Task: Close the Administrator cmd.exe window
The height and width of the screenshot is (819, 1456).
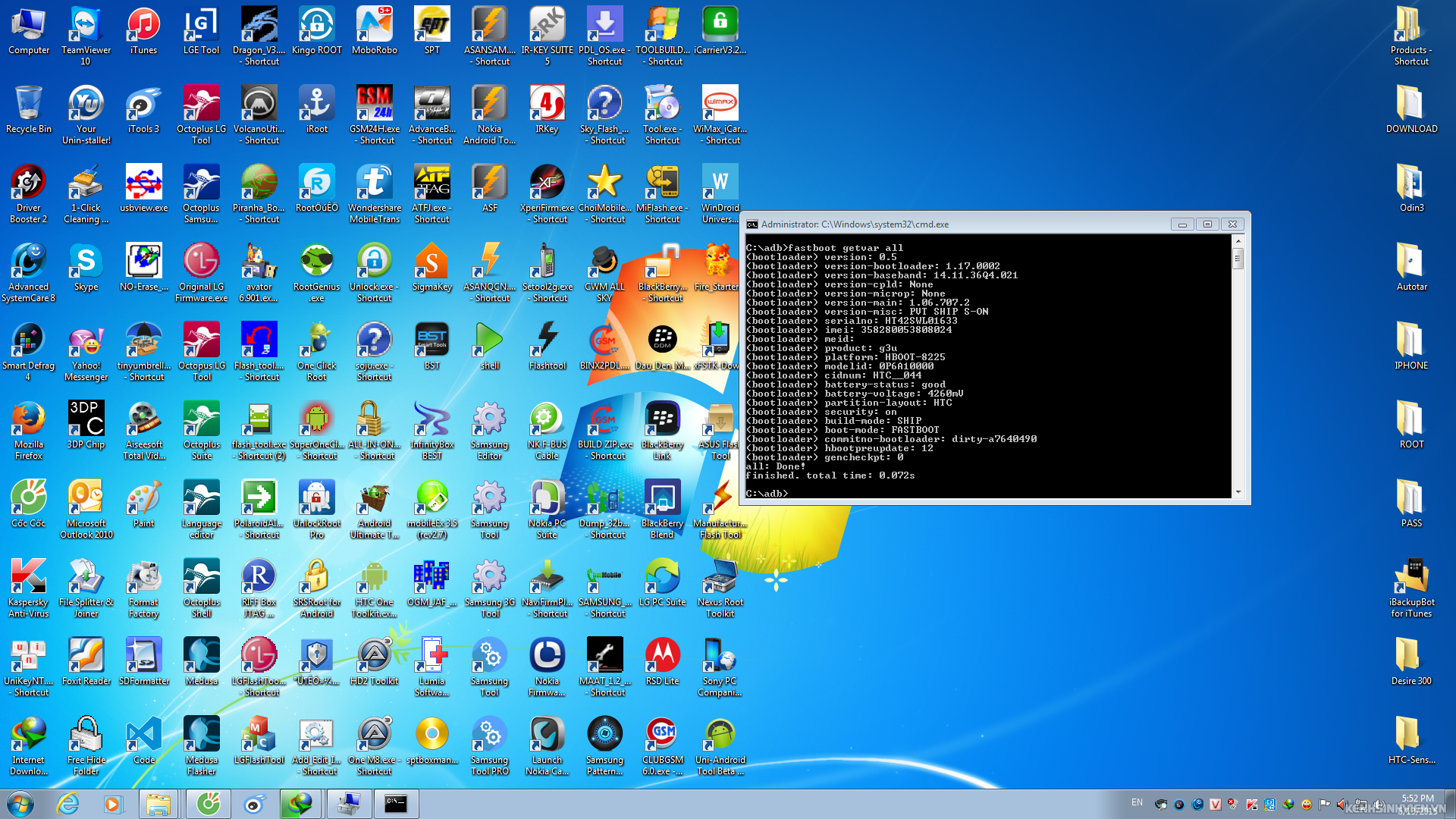Action: tap(1232, 224)
